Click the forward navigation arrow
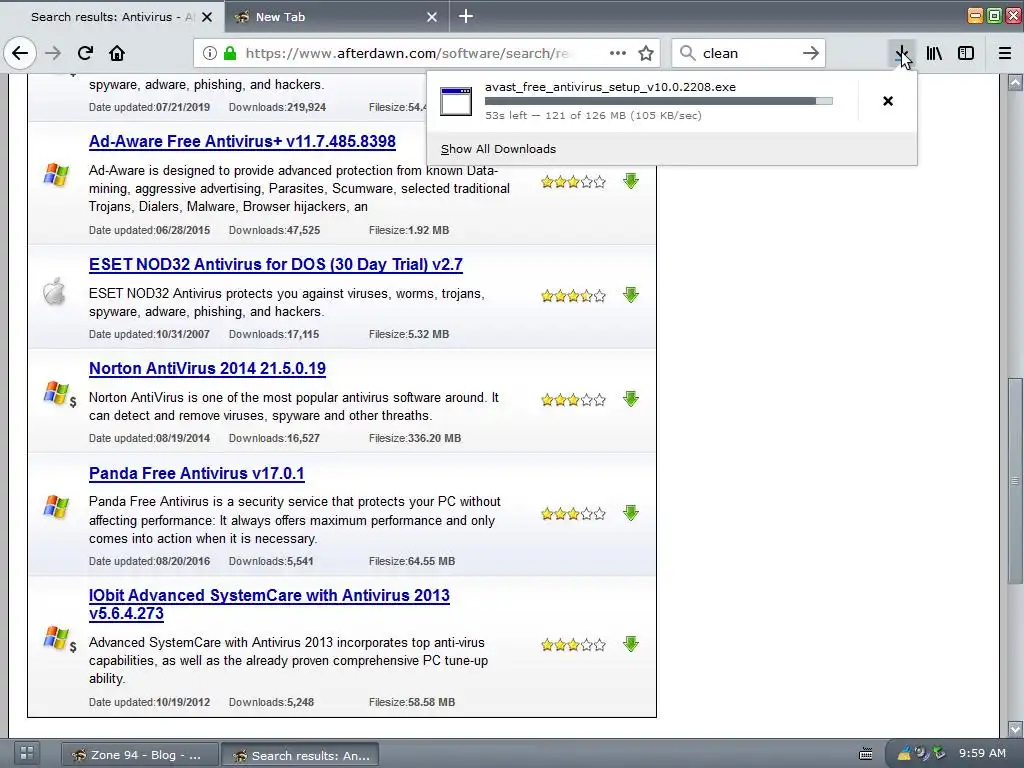The height and width of the screenshot is (768, 1024). (53, 53)
